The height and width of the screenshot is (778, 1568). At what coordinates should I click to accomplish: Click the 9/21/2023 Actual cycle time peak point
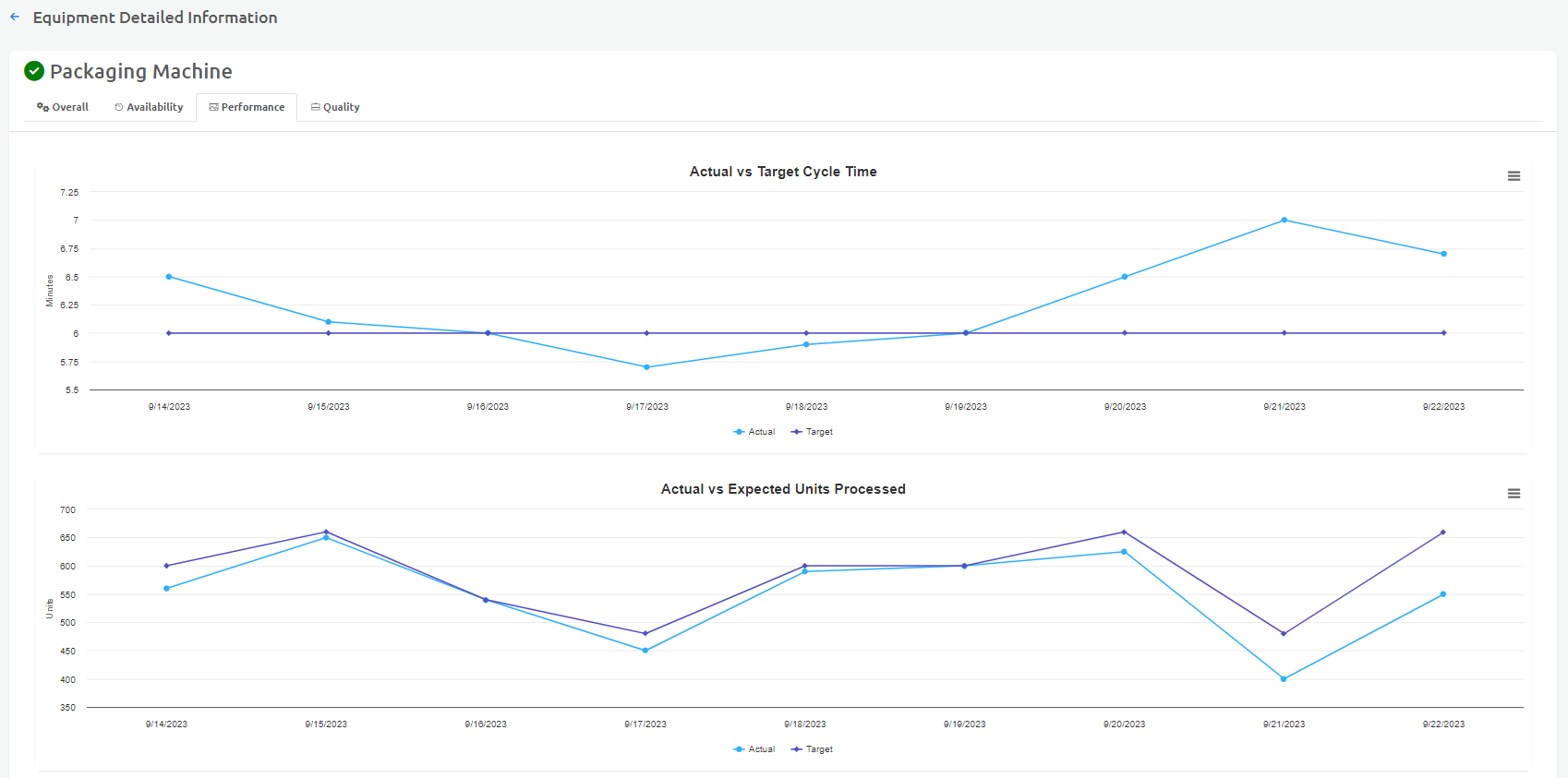1284,220
